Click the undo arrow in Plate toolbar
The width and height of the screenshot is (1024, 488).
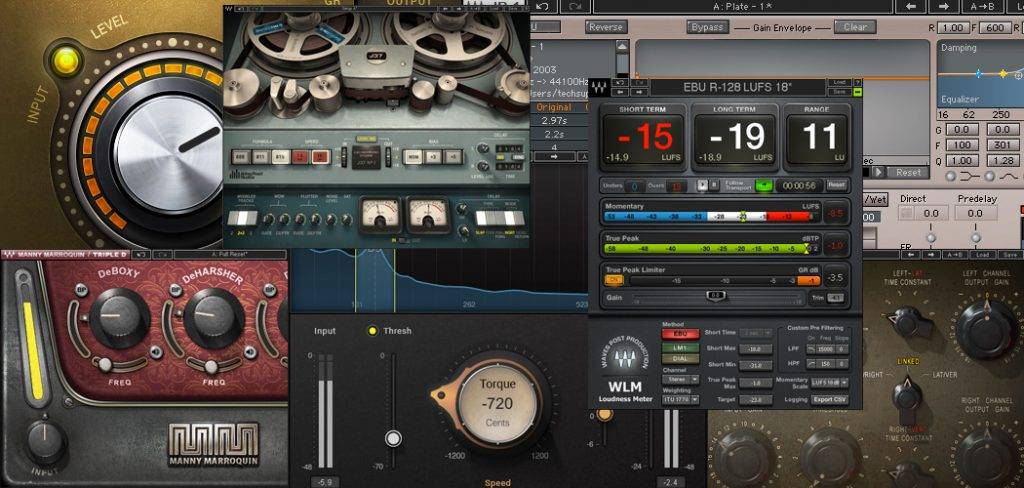pyautogui.click(x=544, y=7)
